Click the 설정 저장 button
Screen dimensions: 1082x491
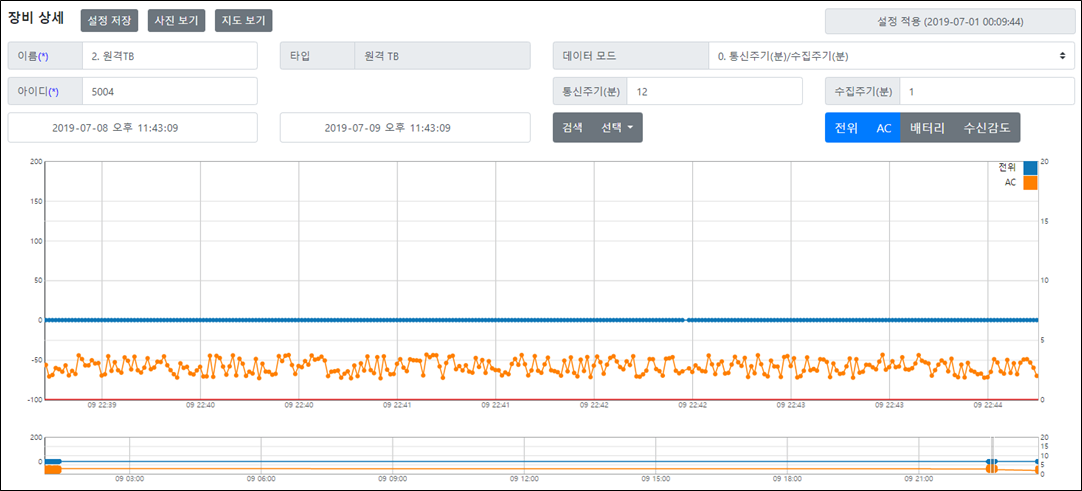tap(109, 20)
